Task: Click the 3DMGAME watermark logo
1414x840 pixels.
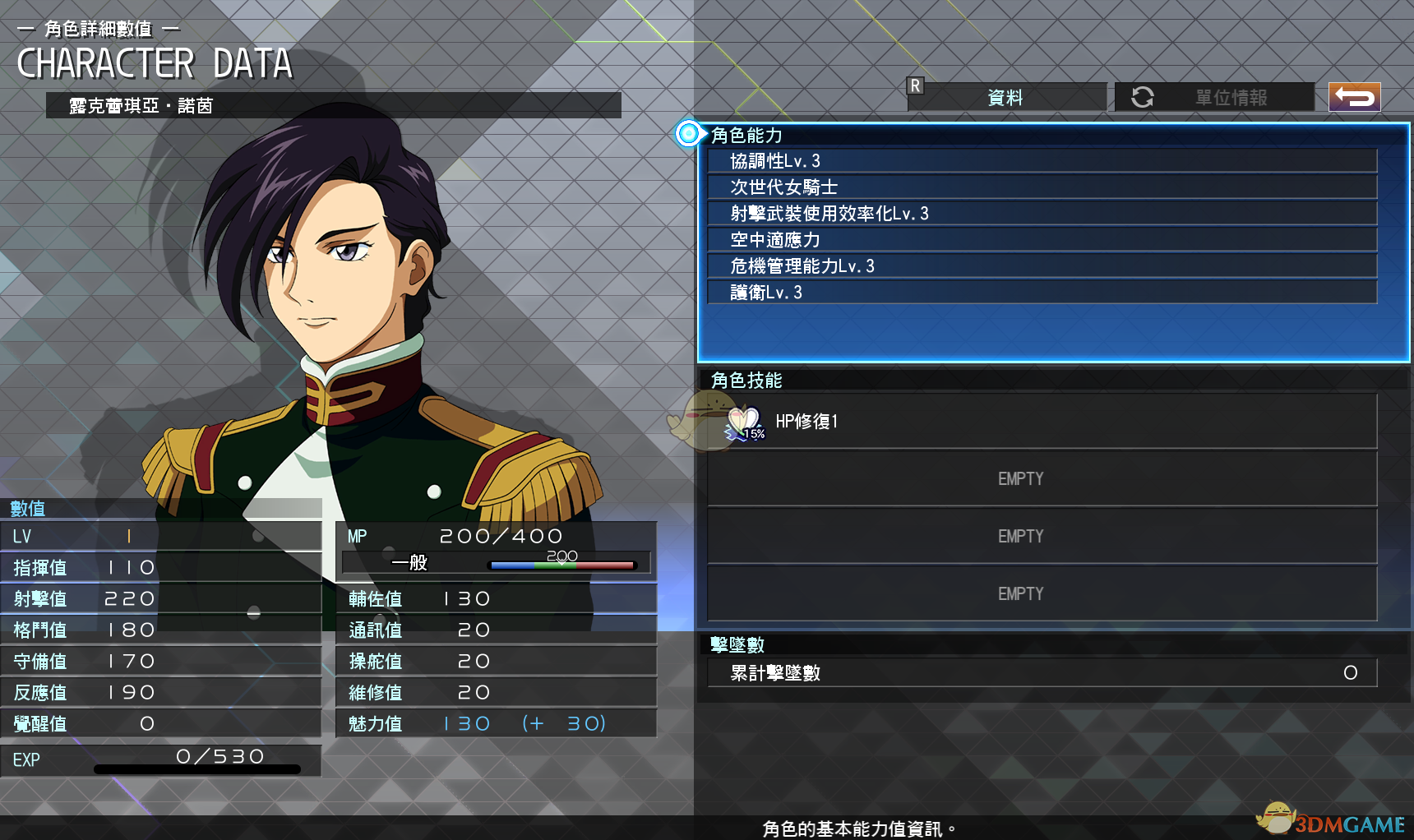Action: pos(1330,819)
